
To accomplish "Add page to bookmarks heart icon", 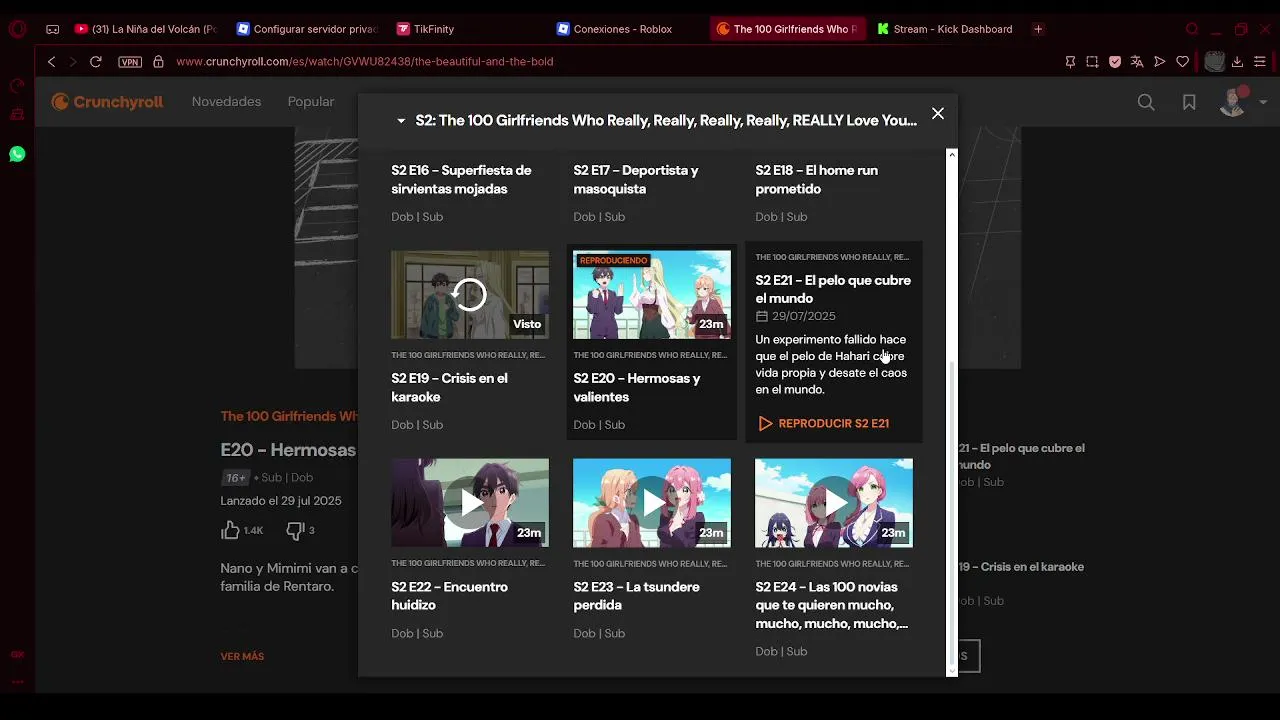I will pos(1183,62).
